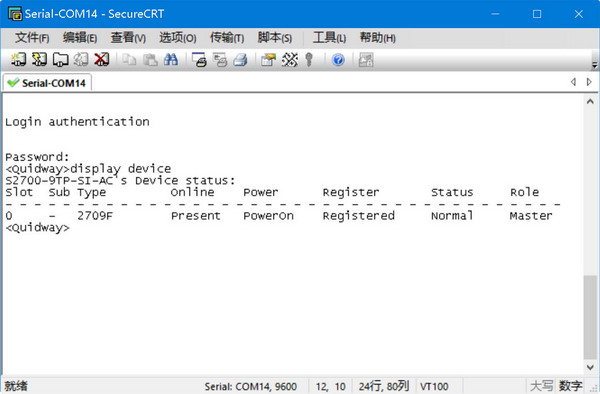Click 'VT100' in status bar

(x=434, y=386)
